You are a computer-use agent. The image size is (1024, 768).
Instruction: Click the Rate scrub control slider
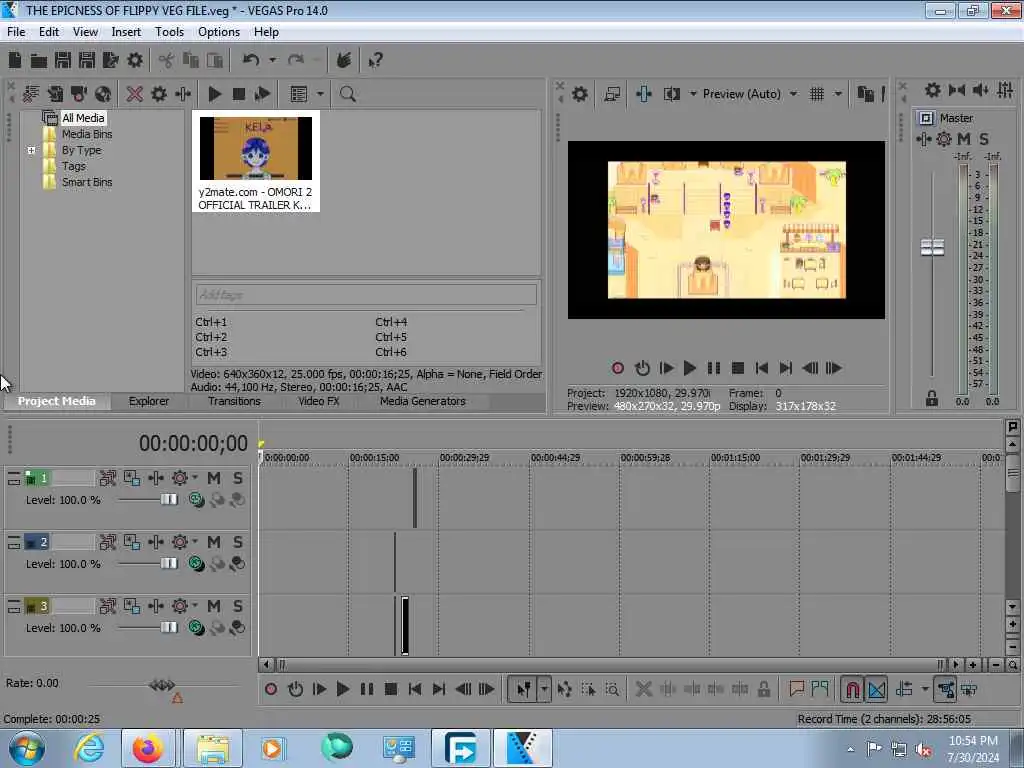[x=162, y=685]
